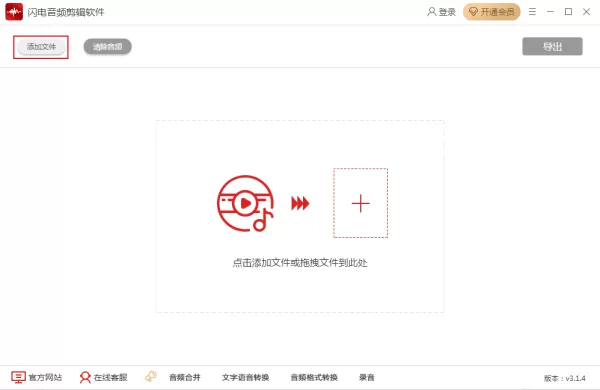
Task: Click the app logo waveform icon
Action: pyautogui.click(x=14, y=12)
